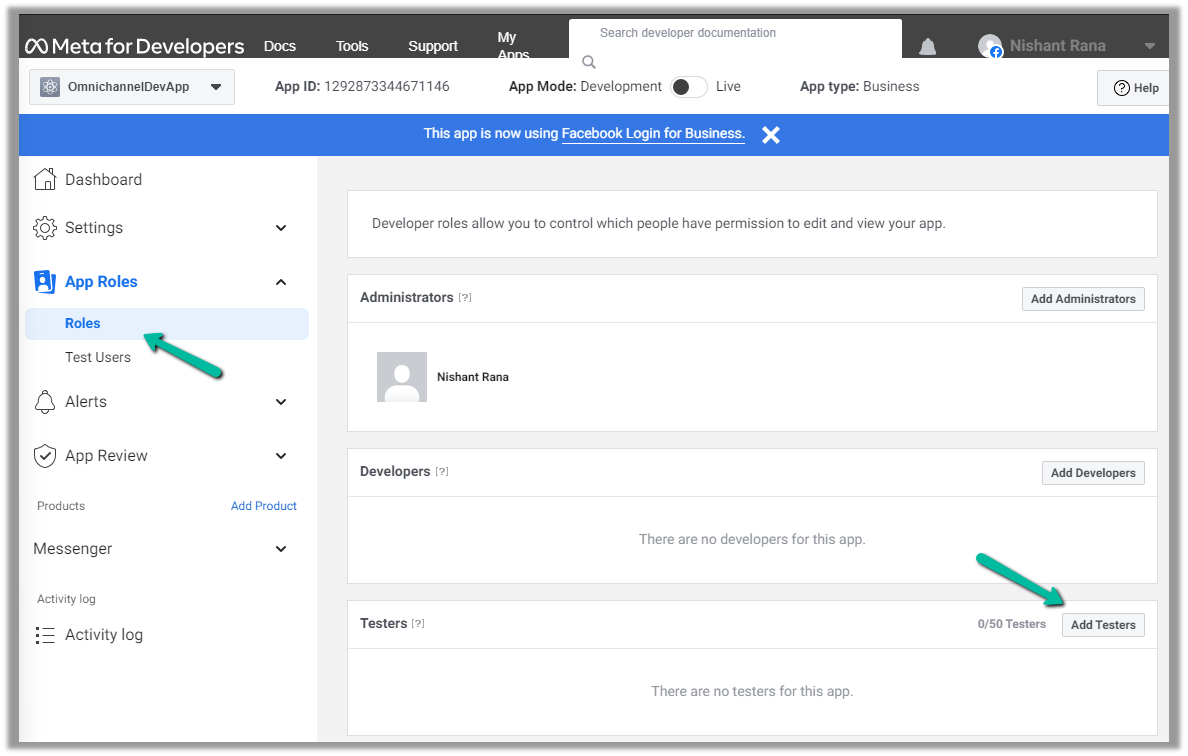Click the Administrators help [?] icon
The height and width of the screenshot is (756, 1188).
[465, 298]
